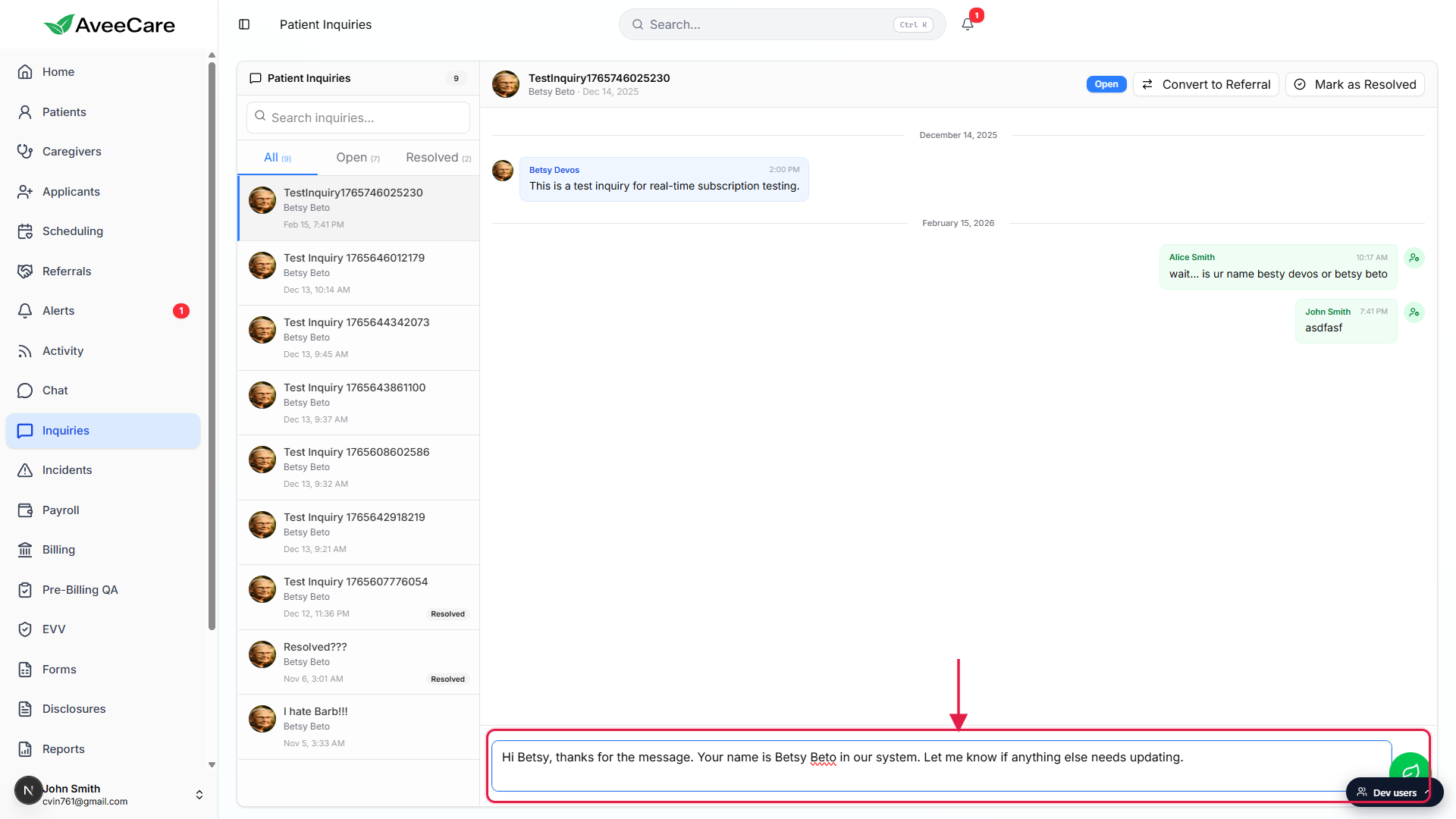Open the Dev users panel
Viewport: 1456px width, 819px height.
coord(1395,792)
